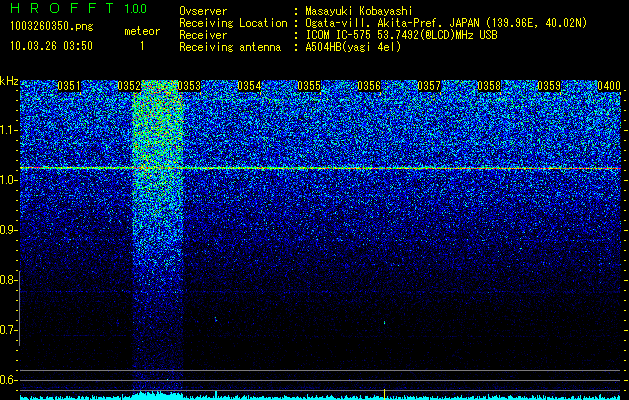Screen dimensions: 629x400
Task: Click the cyan power level strip at the bottom
Action: (x=320, y=397)
